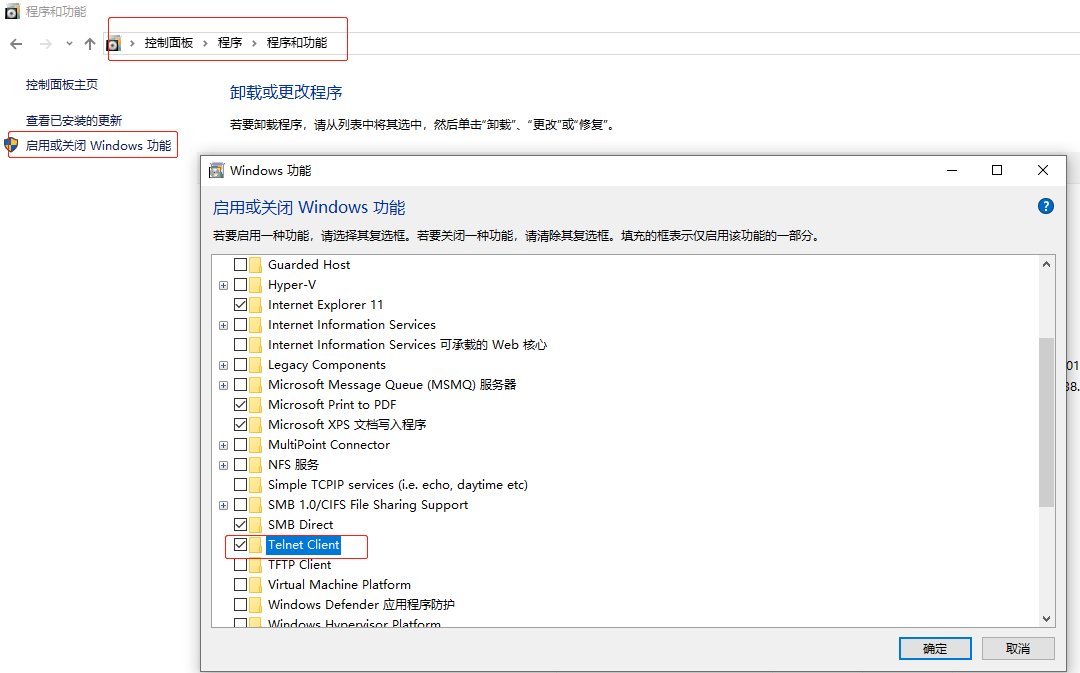The image size is (1080, 673).
Task: Uncheck the Telnet Client checkbox
Action: (240, 544)
